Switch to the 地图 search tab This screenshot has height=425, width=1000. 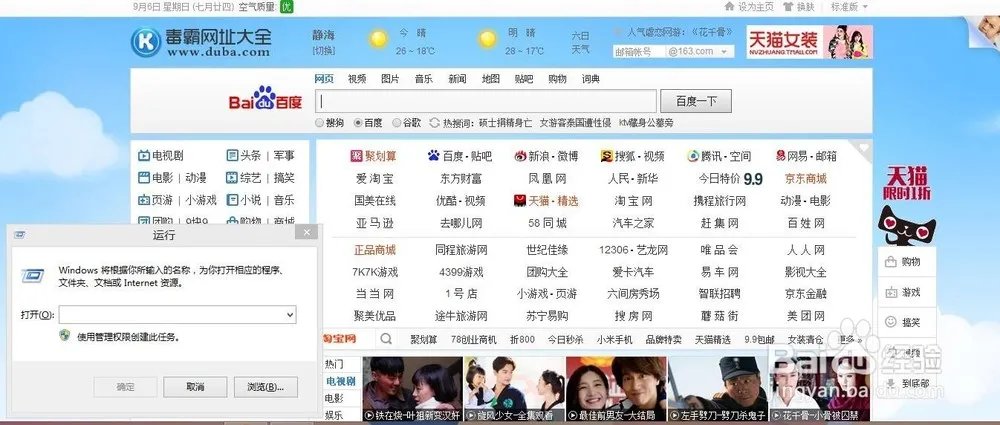[490, 79]
